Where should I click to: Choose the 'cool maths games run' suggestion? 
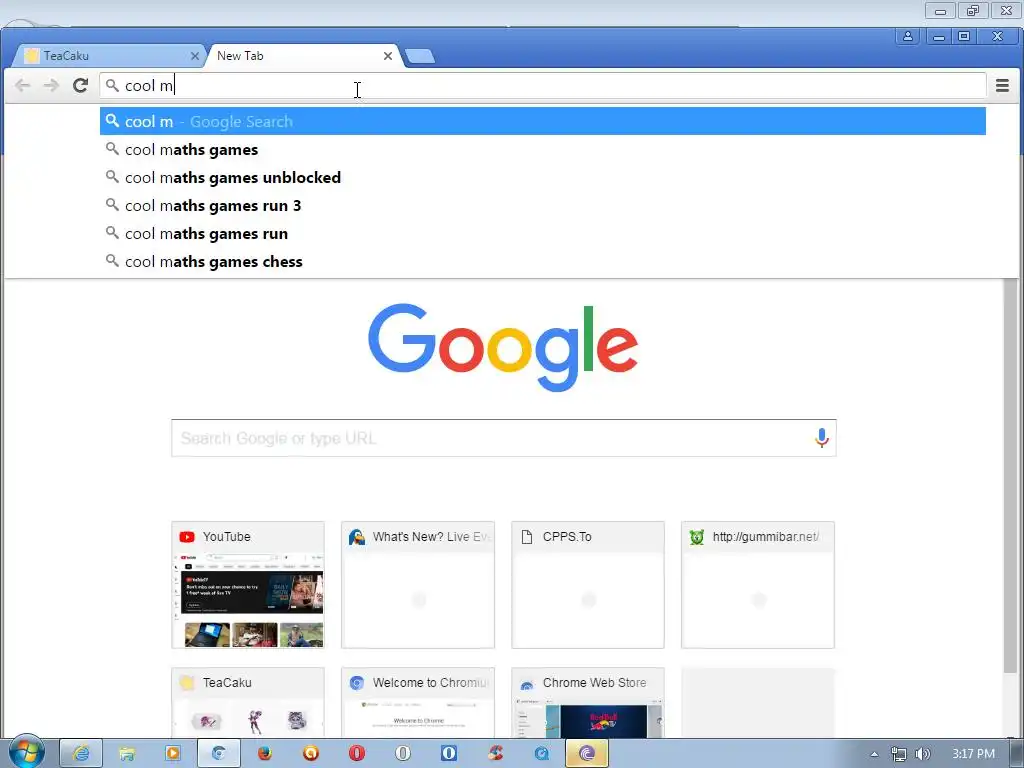coord(543,234)
